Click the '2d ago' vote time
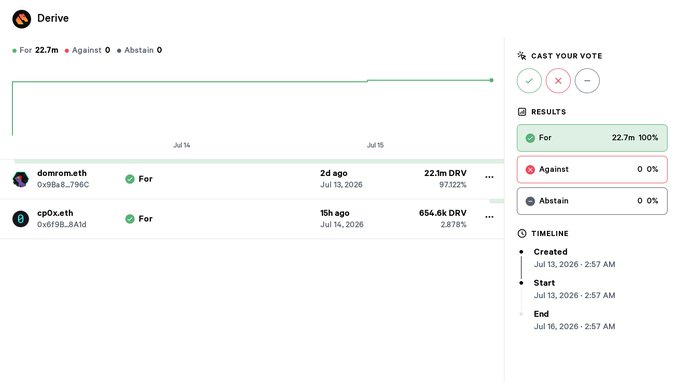 (x=333, y=173)
